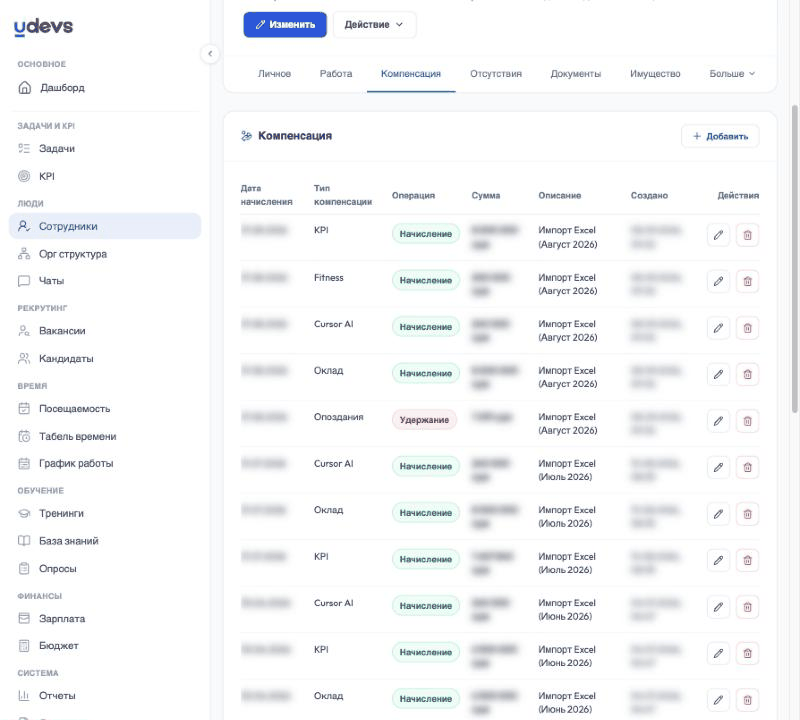Edit Cursor AI row for Июнь 2026
This screenshot has width=800, height=720.
(718, 607)
